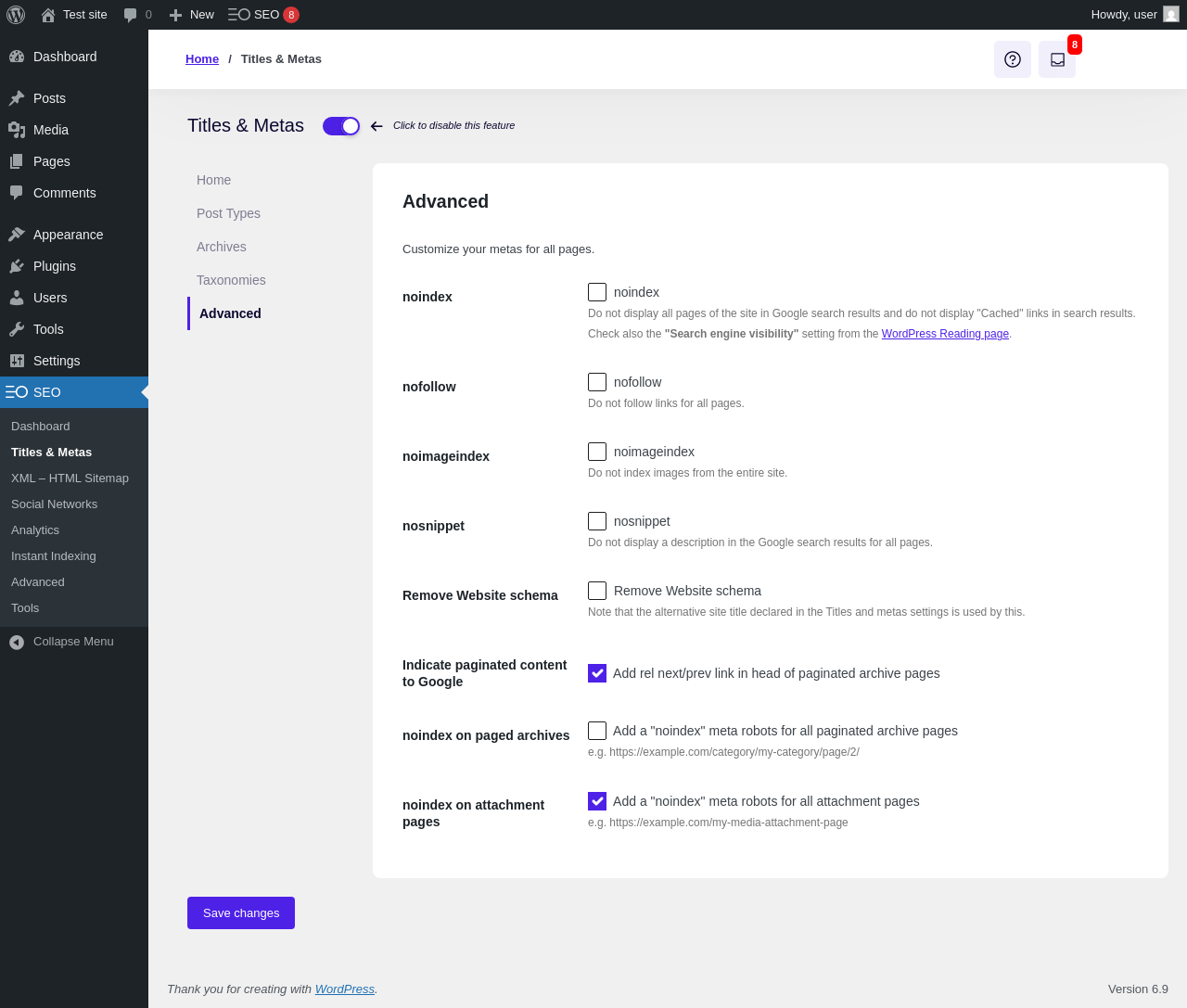
Task: Click the user avatar icon
Action: pos(1171,15)
